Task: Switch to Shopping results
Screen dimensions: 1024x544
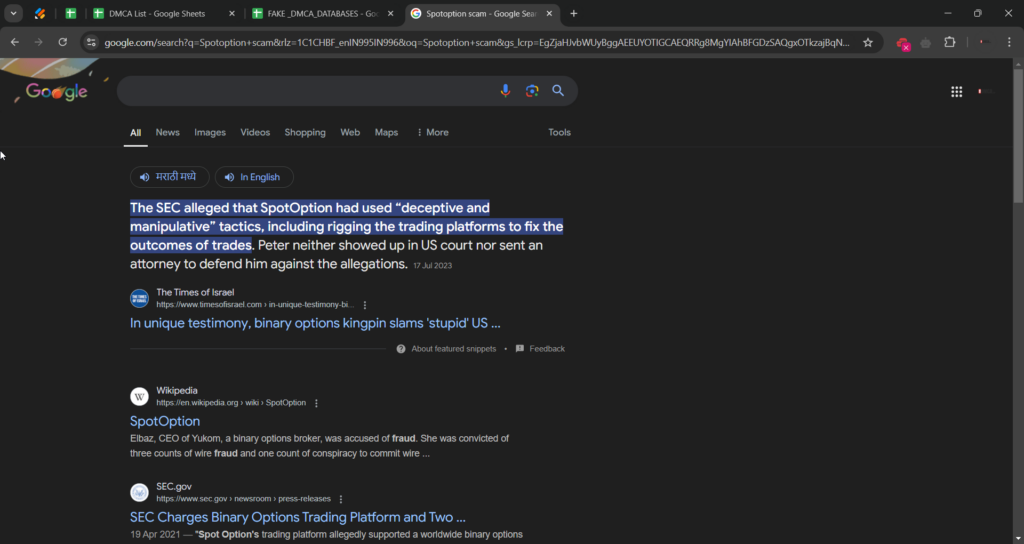Action: [305, 132]
